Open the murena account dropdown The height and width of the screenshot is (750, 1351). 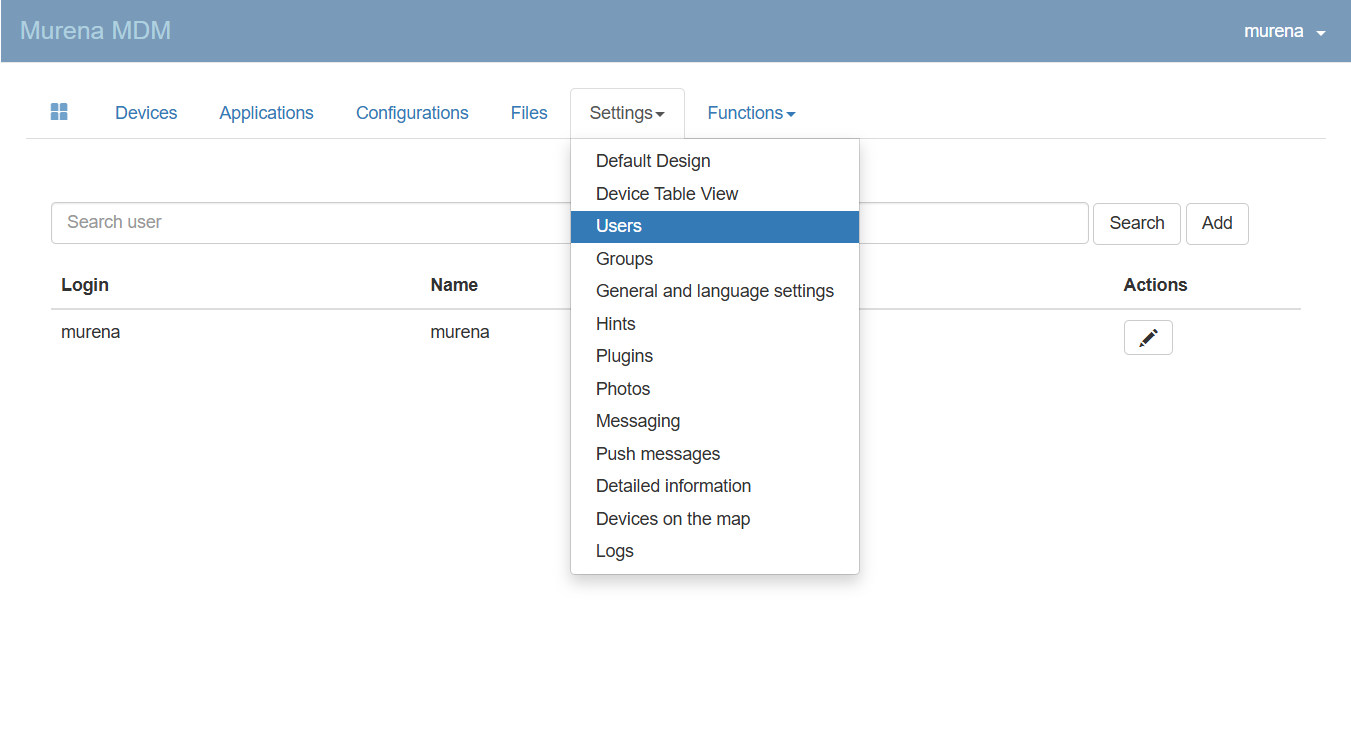click(1284, 31)
